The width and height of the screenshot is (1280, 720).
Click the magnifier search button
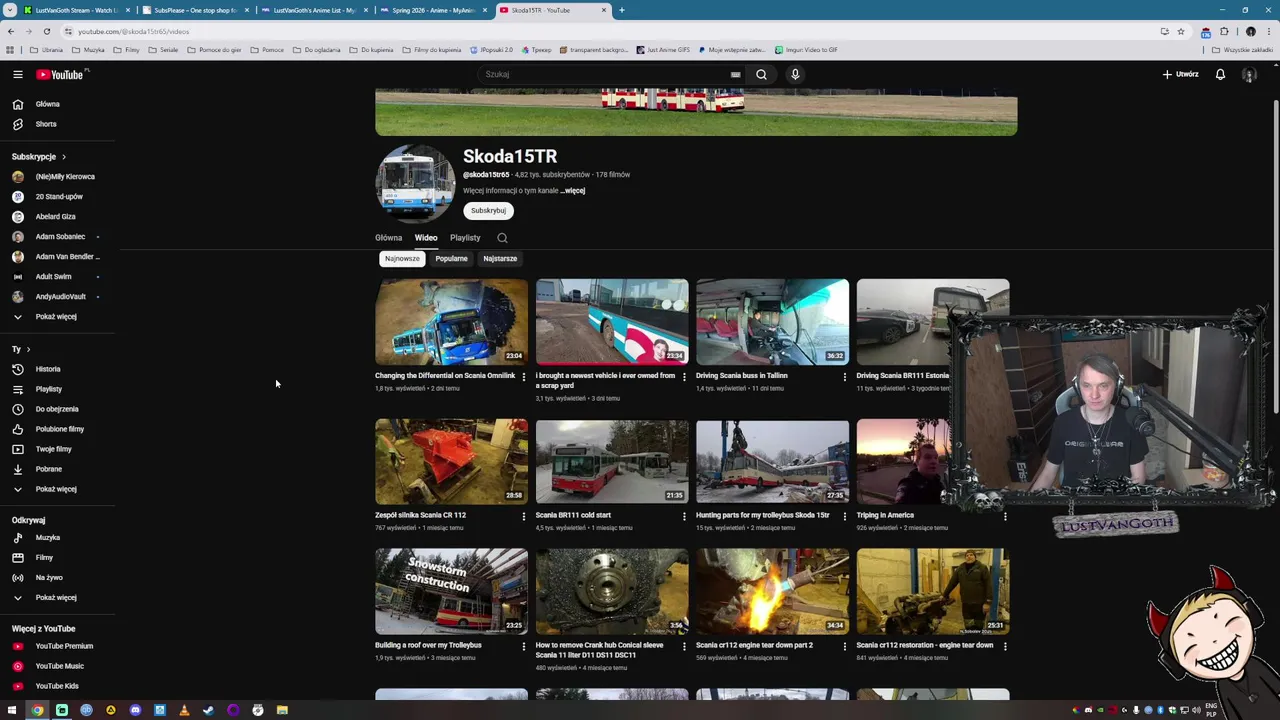point(761,74)
